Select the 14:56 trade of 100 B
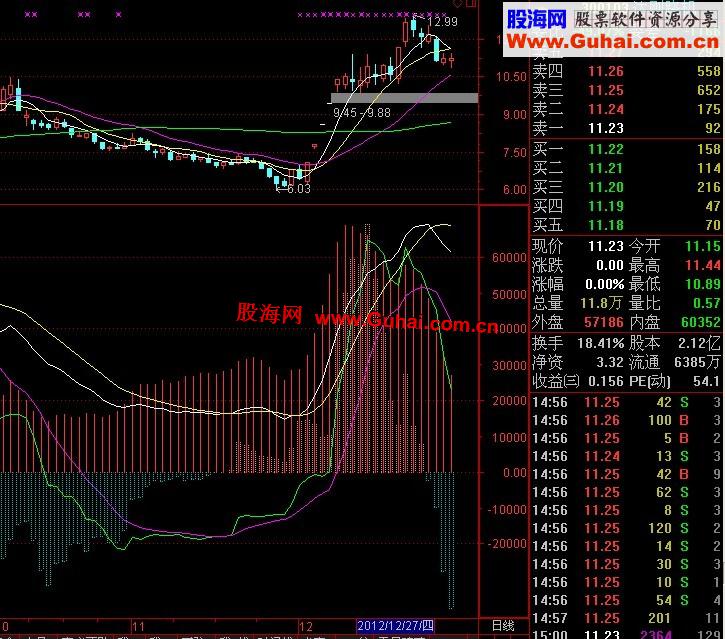Viewport: 725px width, 639px height. (626, 420)
